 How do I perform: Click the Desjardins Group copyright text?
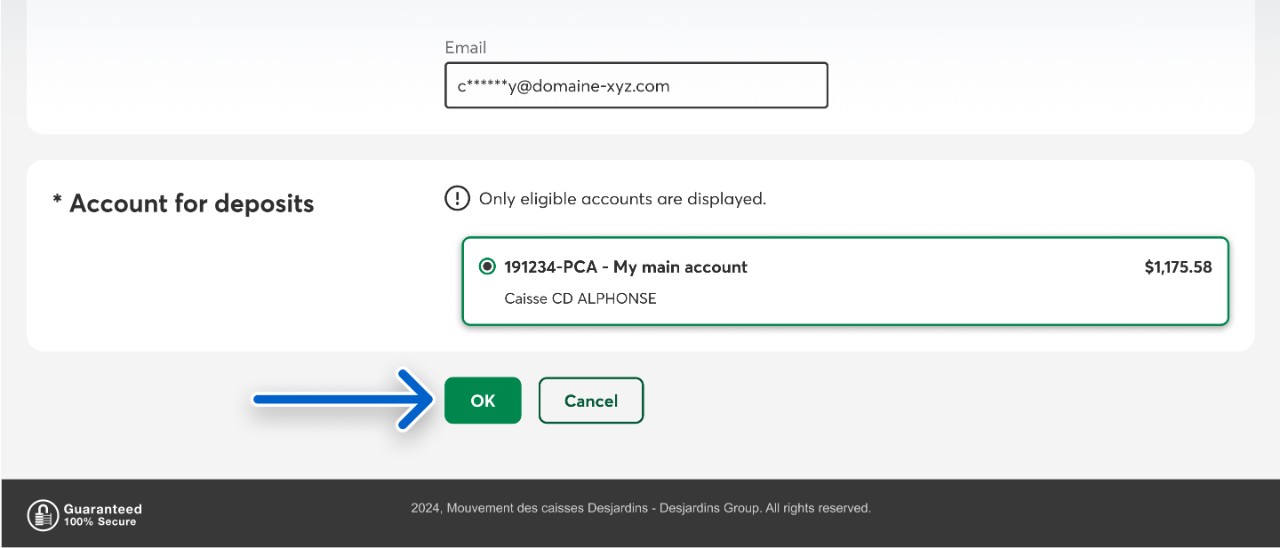640,508
